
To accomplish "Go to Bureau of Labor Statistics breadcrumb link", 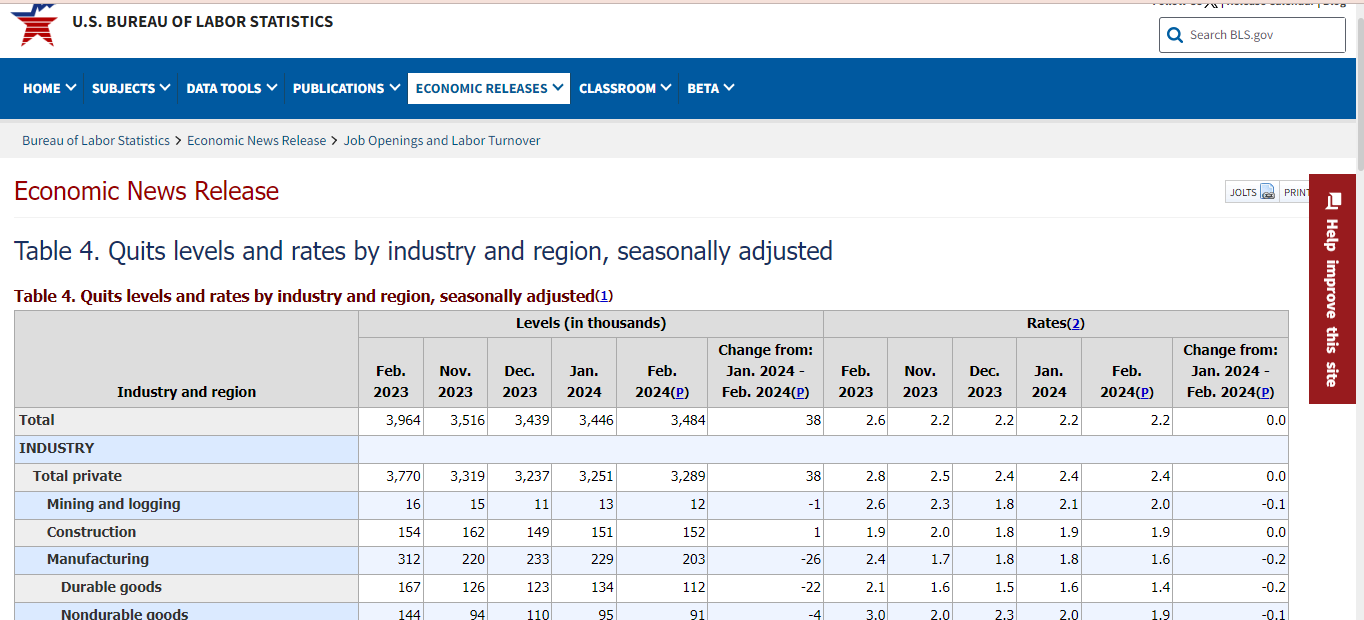I will tap(96, 141).
